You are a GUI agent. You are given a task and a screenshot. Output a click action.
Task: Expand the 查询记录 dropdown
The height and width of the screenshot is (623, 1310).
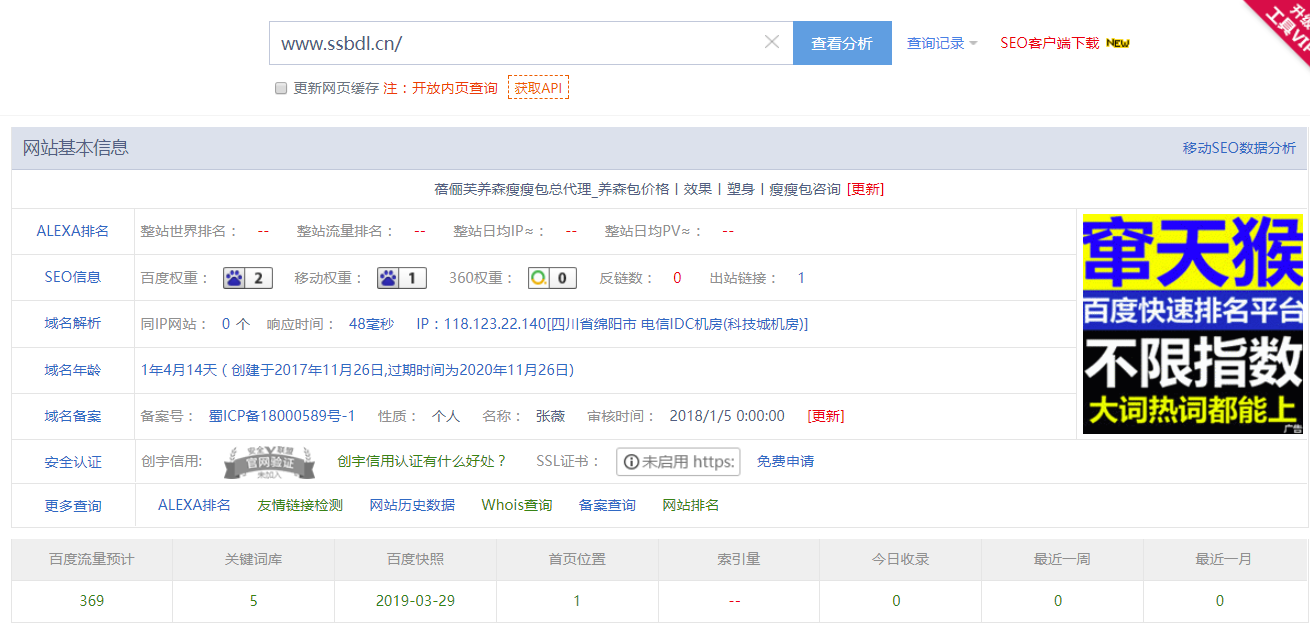[x=938, y=42]
